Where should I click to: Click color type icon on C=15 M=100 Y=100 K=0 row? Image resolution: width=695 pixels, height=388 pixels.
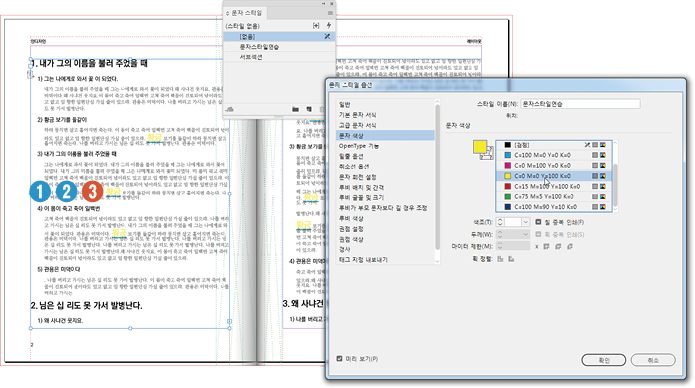pyautogui.click(x=595, y=186)
